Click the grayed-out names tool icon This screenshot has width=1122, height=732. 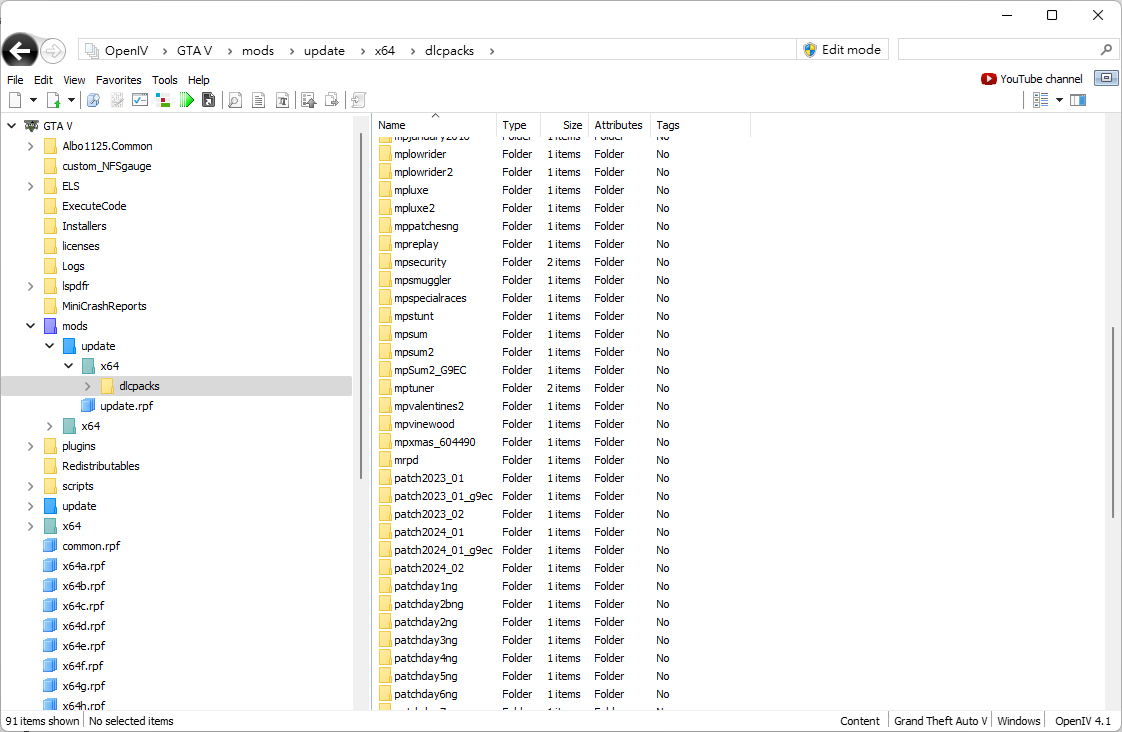tap(117, 100)
